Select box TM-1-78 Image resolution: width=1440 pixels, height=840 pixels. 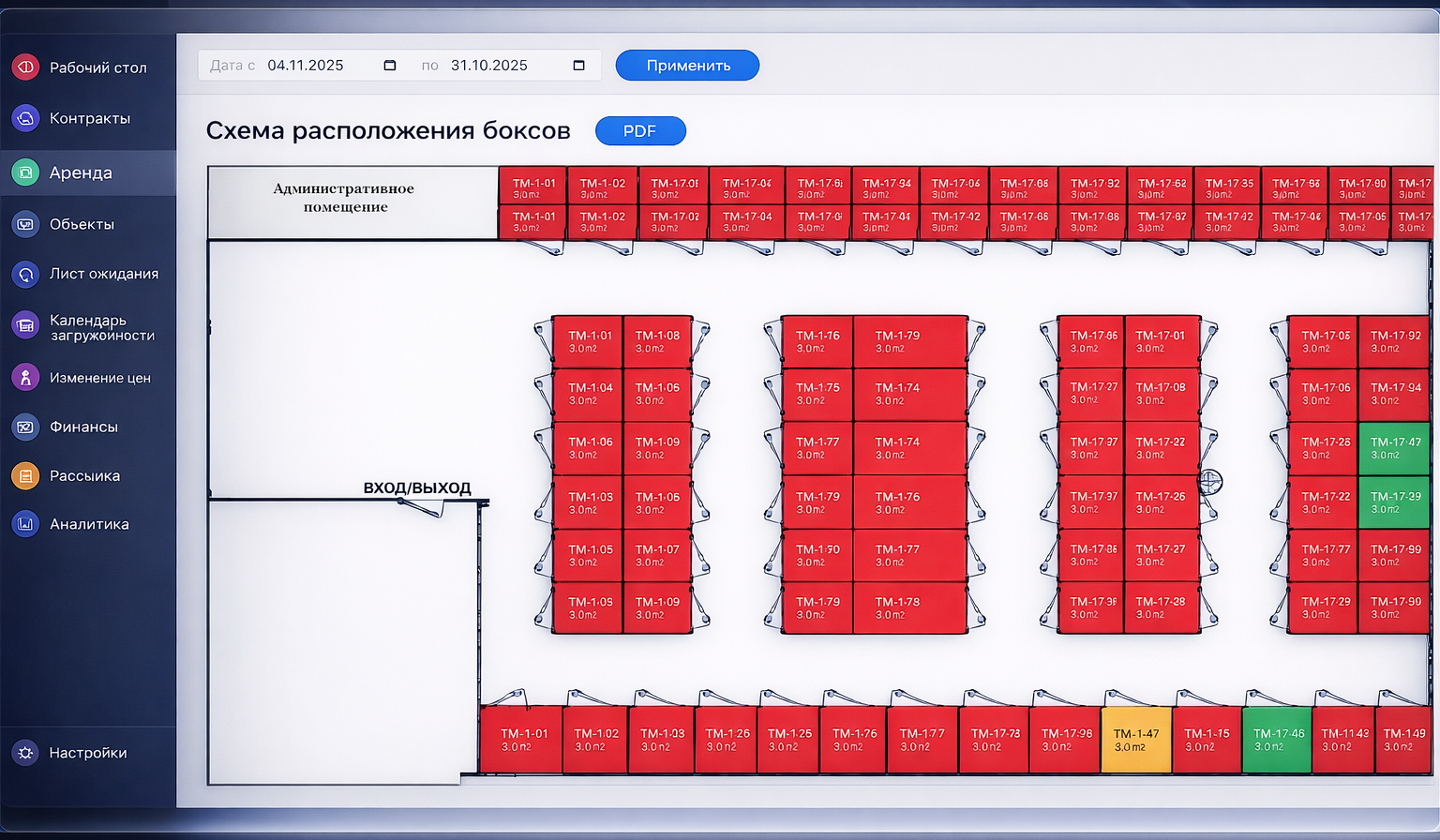(910, 607)
